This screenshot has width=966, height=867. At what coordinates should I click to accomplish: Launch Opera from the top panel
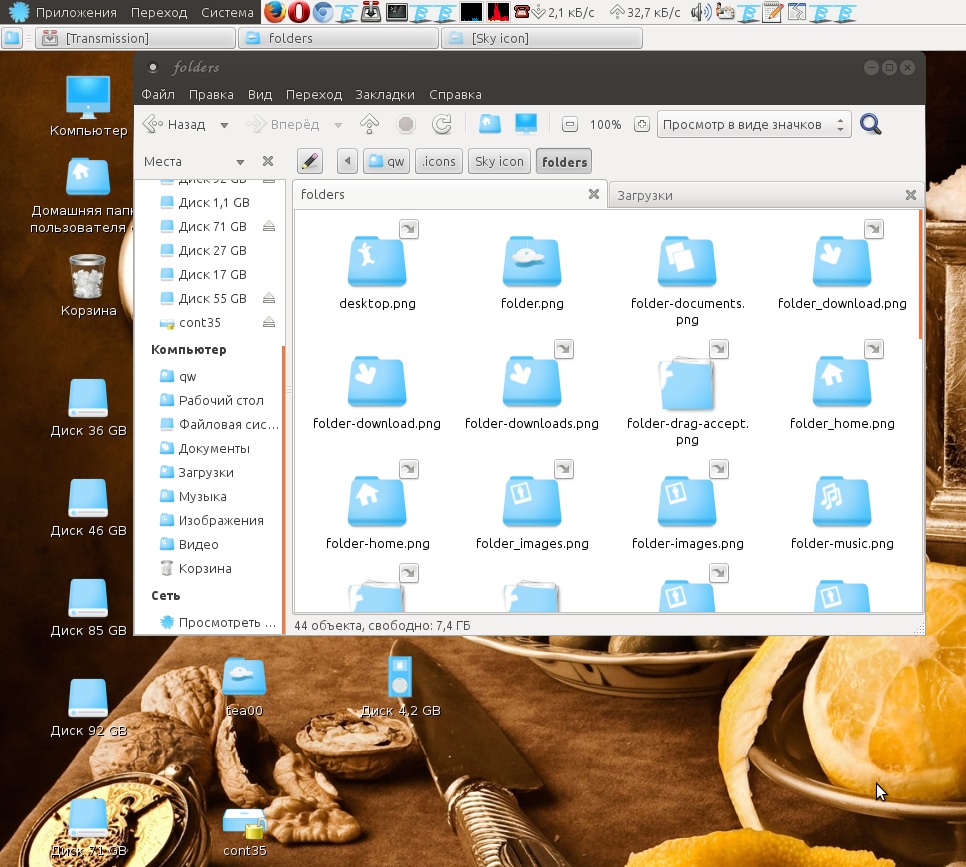coord(299,12)
